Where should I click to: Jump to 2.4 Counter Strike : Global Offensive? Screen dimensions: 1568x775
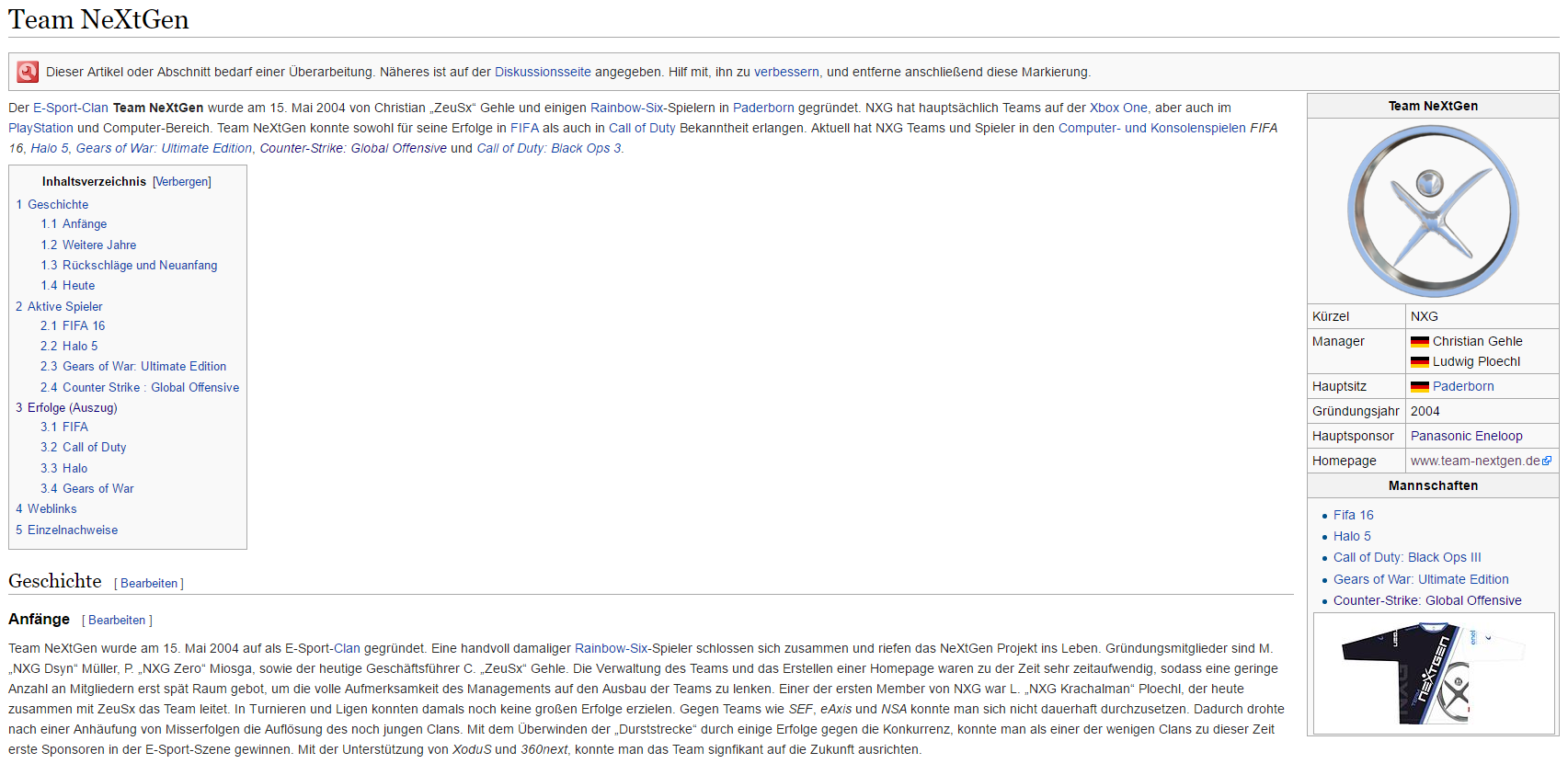(140, 387)
